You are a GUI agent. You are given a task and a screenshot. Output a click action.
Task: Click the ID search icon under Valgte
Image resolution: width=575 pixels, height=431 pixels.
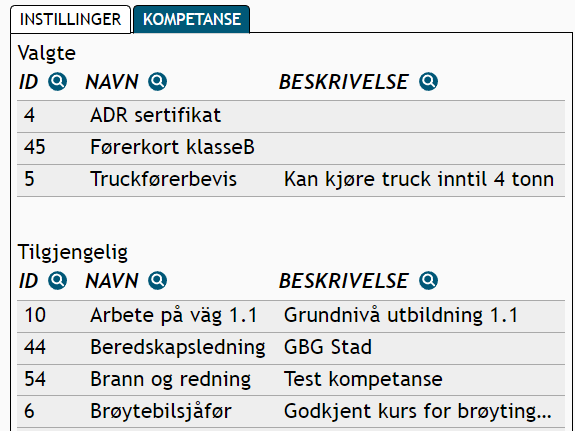pyautogui.click(x=58, y=81)
